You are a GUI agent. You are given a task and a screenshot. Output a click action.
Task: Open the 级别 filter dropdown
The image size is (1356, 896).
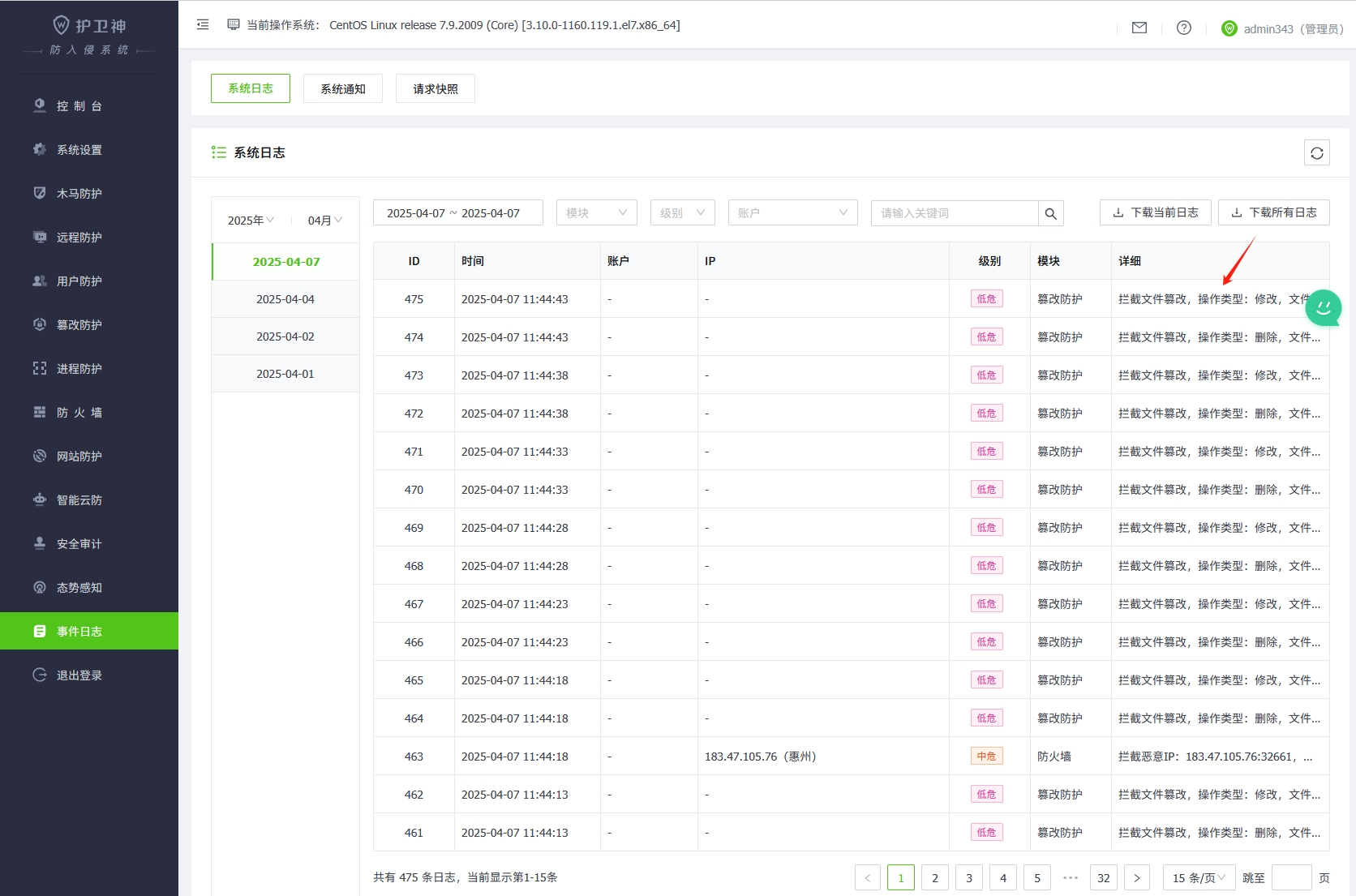[683, 213]
